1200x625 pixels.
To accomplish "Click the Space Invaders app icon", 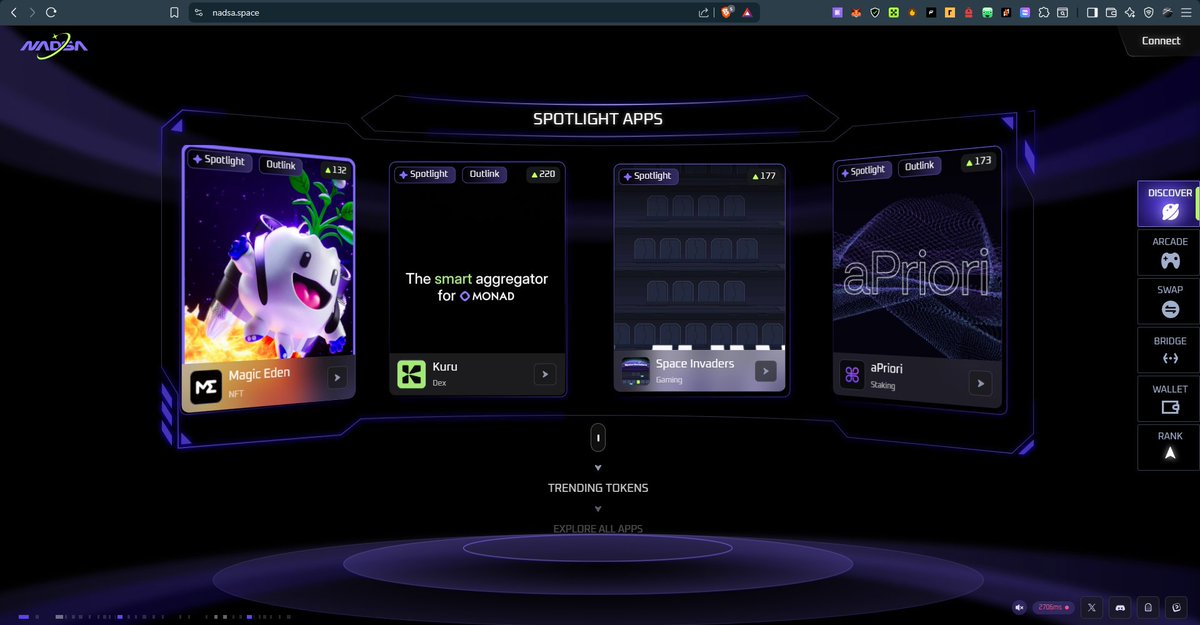I will (635, 371).
